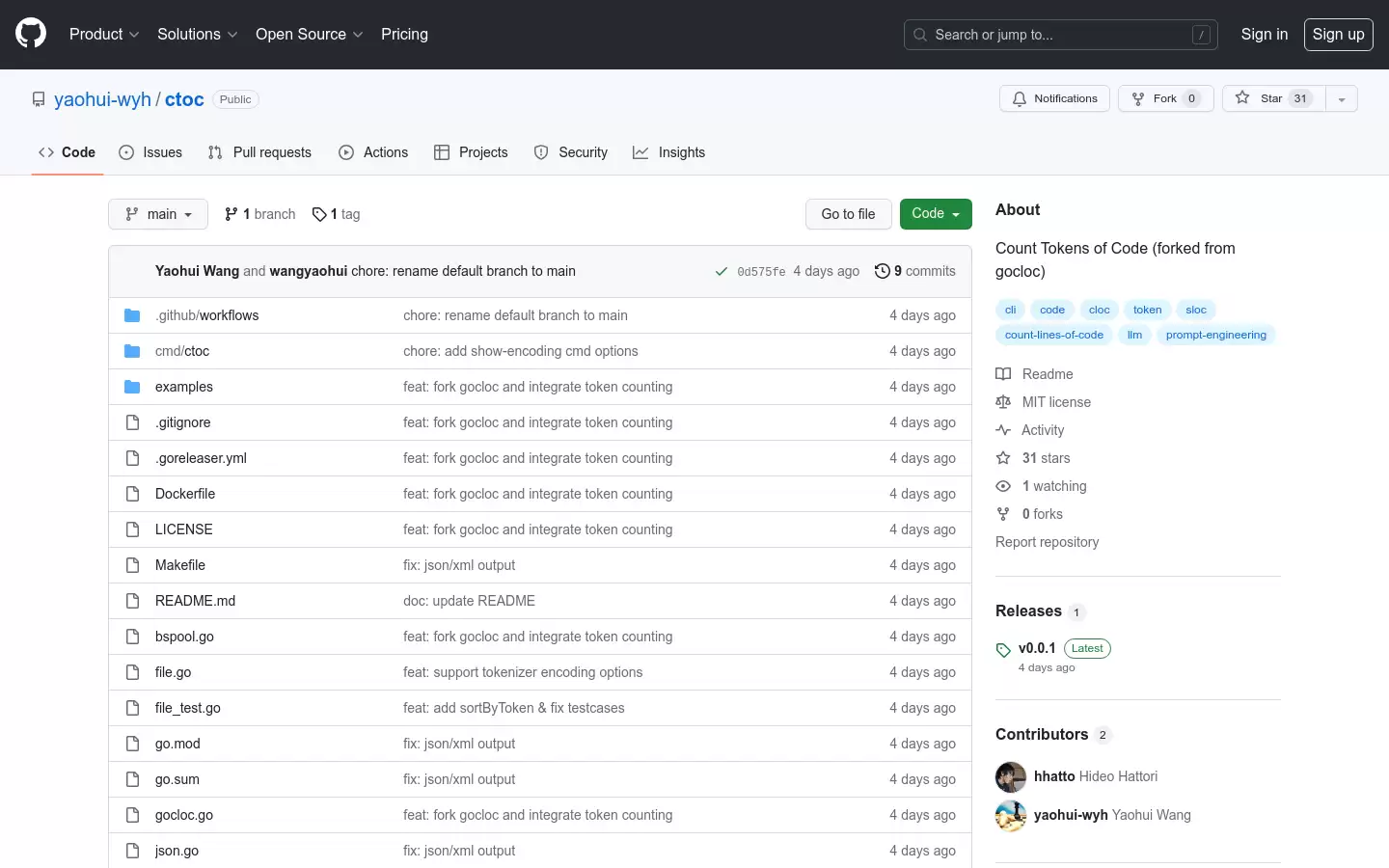Expand the Open Source menu
Image resolution: width=1389 pixels, height=868 pixels.
(309, 34)
